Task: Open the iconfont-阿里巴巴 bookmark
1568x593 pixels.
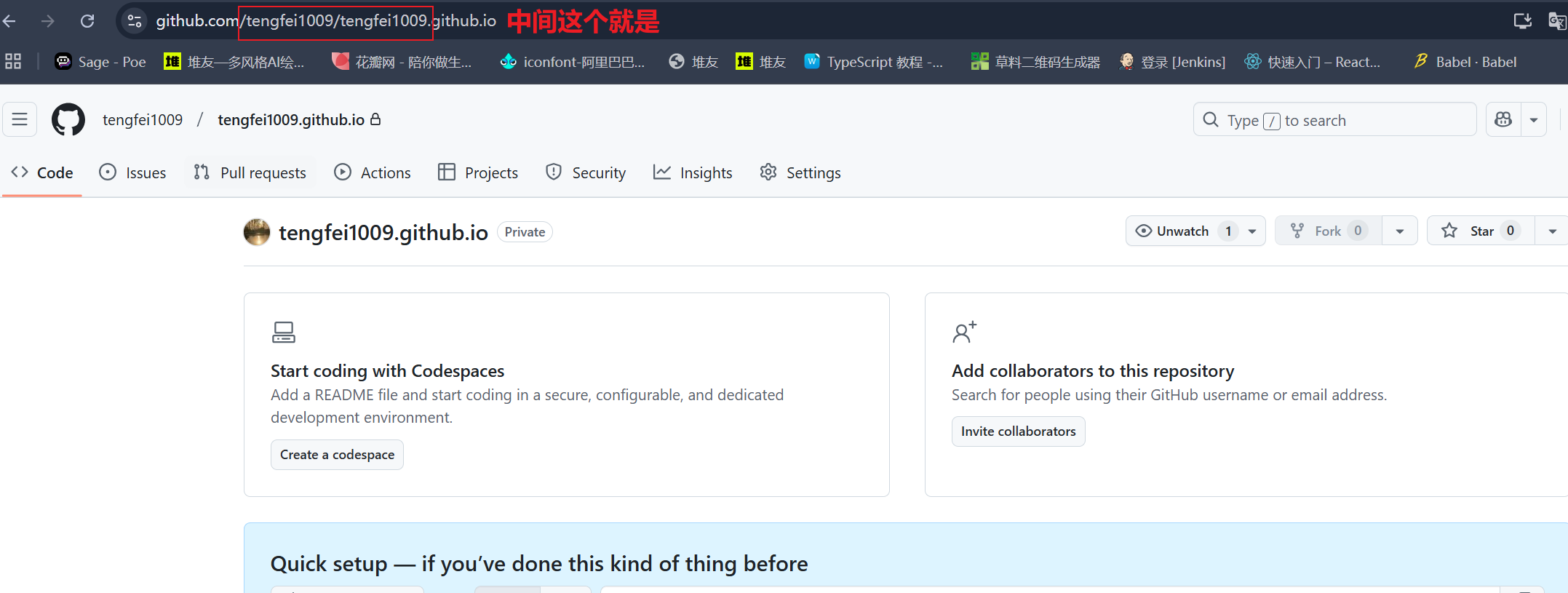Action: [573, 62]
